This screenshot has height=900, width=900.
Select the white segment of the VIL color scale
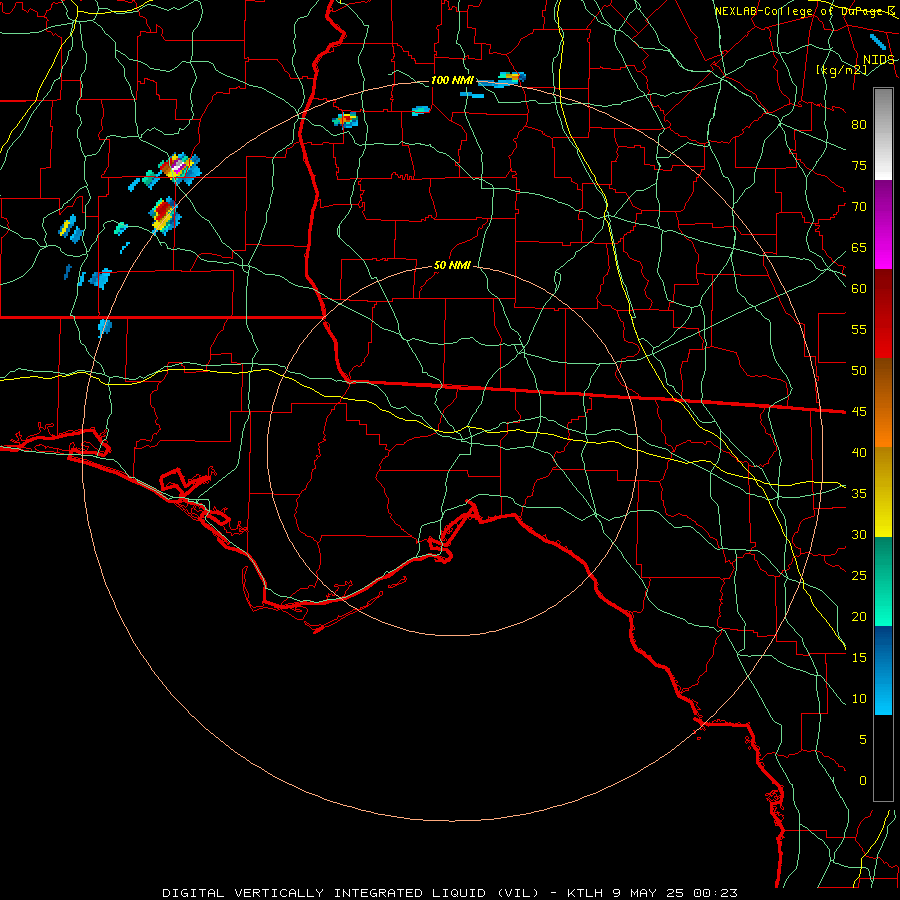click(x=883, y=134)
